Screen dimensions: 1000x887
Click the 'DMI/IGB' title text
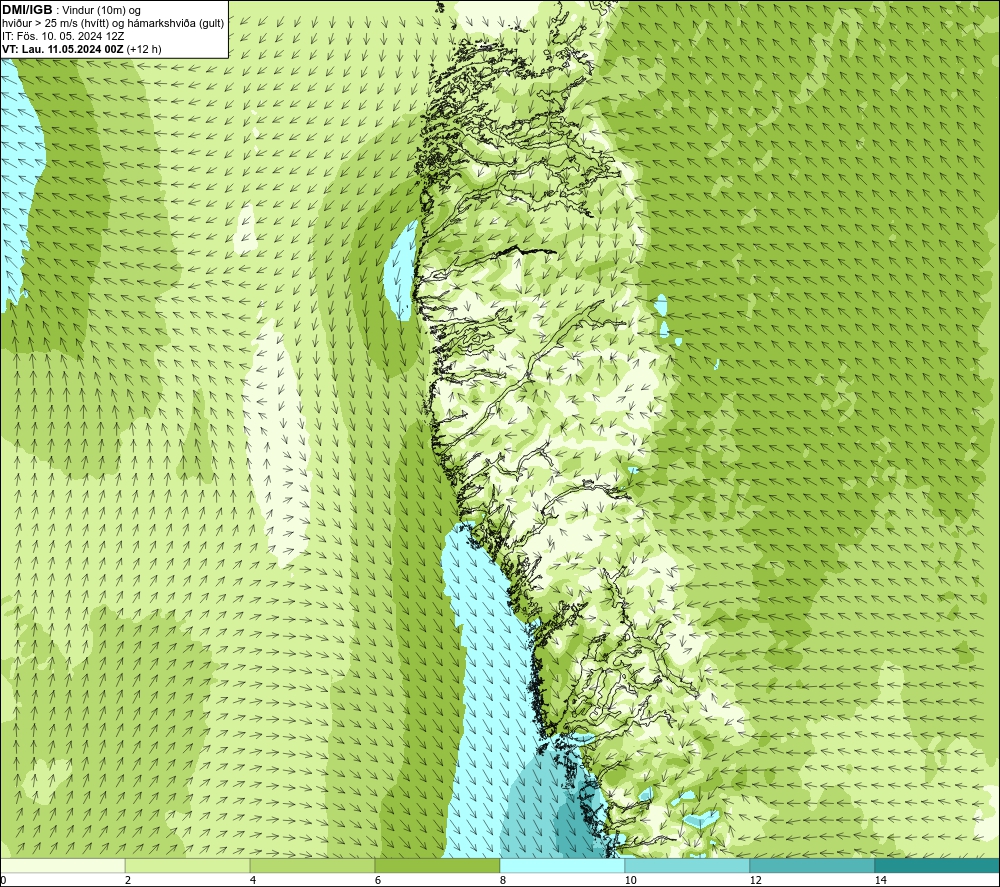tap(27, 10)
